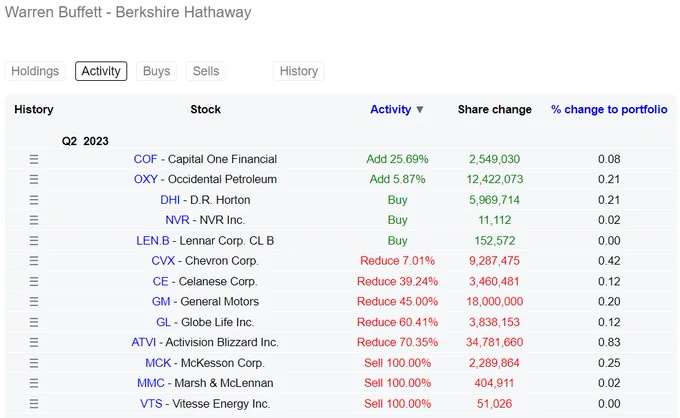
Task: Open the LEN.B ticker link
Action: (x=153, y=241)
